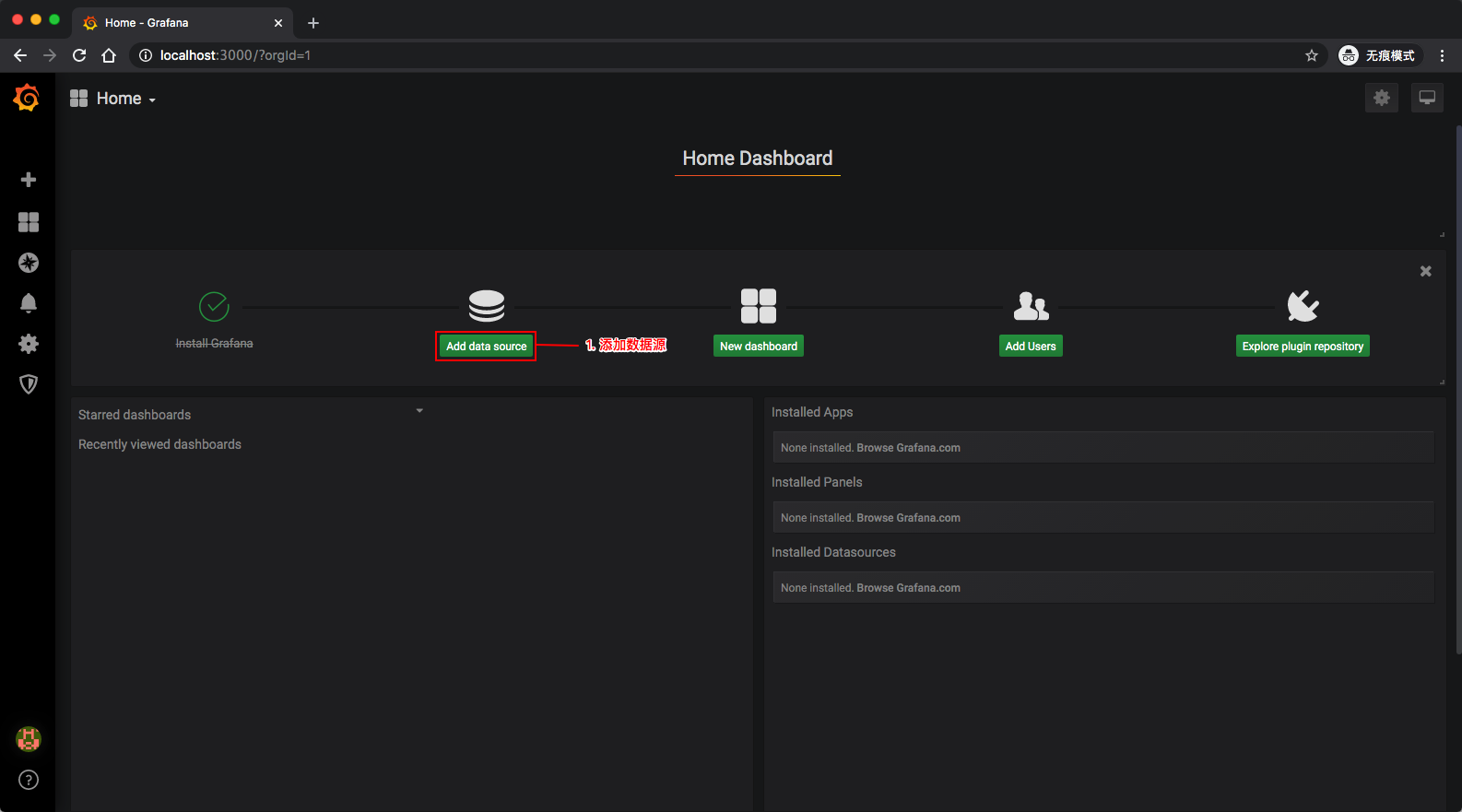Click the Starred dashboards heading
The width and height of the screenshot is (1462, 812).
point(135,415)
